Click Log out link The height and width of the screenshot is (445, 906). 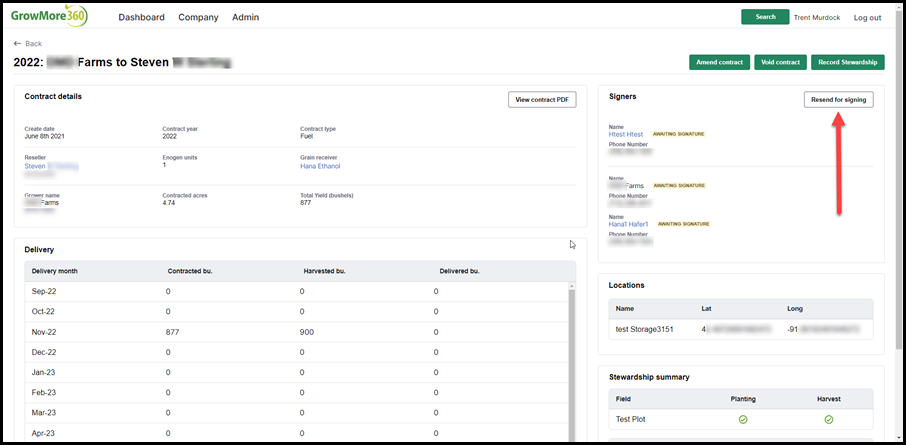tap(867, 18)
